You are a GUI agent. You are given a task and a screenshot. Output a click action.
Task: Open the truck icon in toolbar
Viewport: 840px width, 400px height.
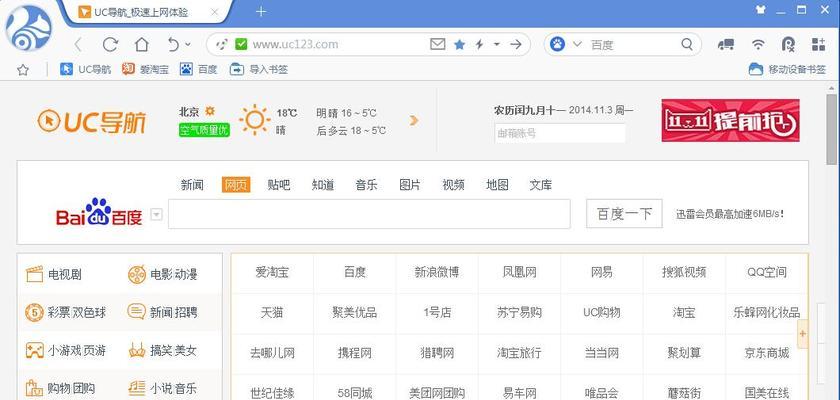[725, 44]
